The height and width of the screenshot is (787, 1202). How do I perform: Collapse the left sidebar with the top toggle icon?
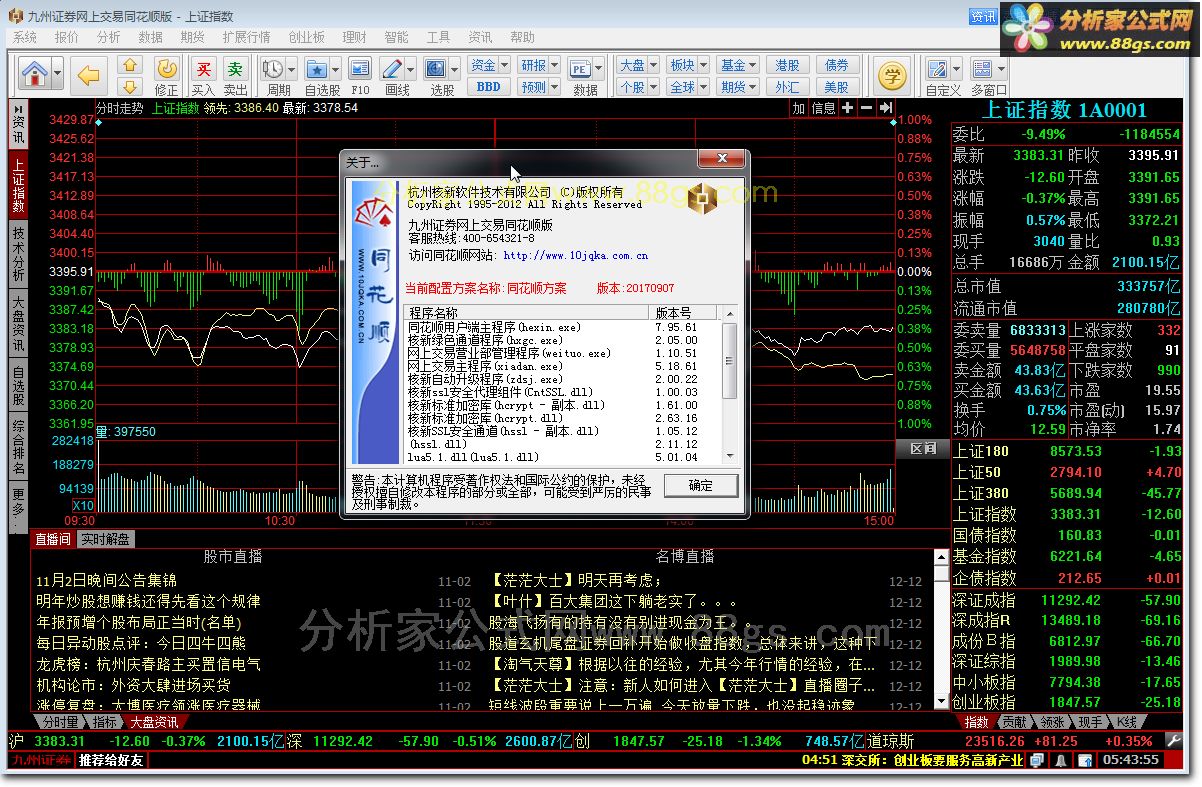pos(18,108)
